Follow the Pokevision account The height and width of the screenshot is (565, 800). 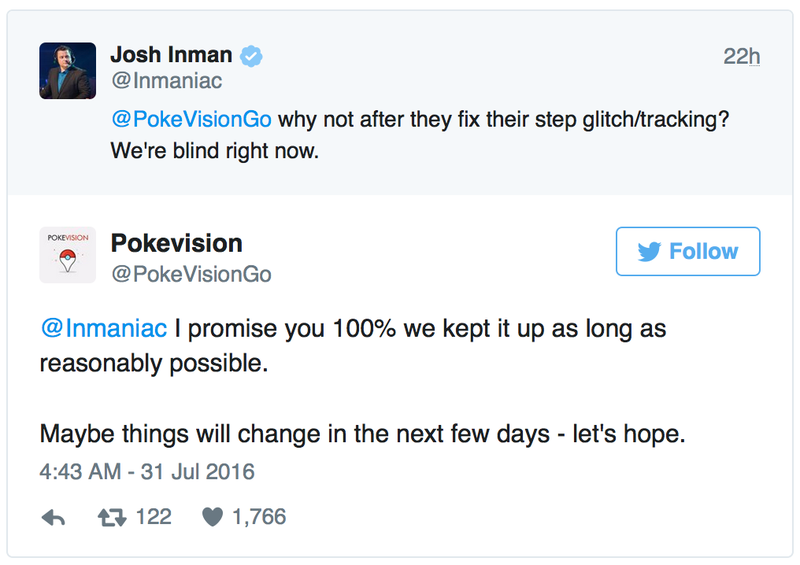coord(688,252)
